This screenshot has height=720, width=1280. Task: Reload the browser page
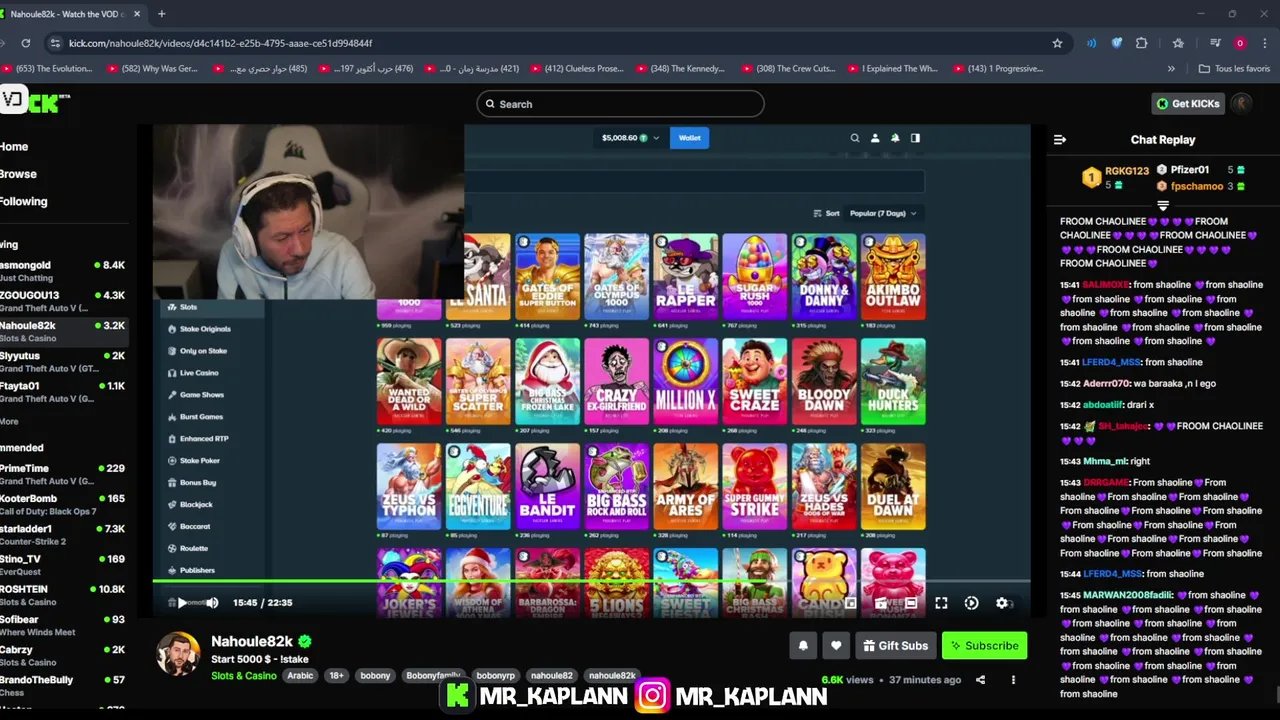coord(26,43)
